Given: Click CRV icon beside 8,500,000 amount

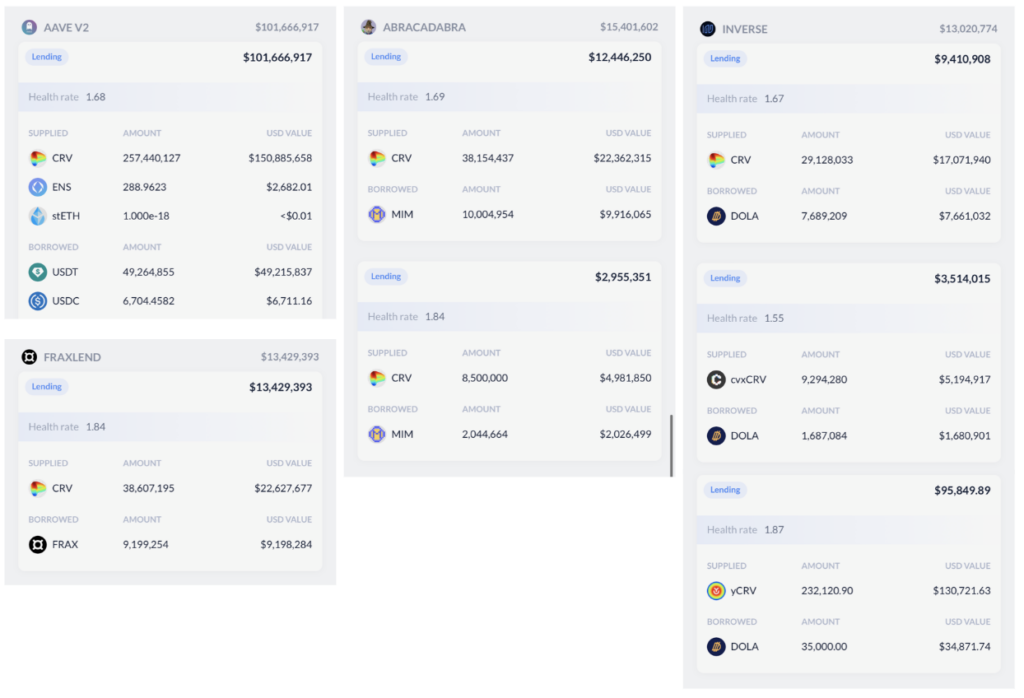Looking at the screenshot, I should coord(377,378).
